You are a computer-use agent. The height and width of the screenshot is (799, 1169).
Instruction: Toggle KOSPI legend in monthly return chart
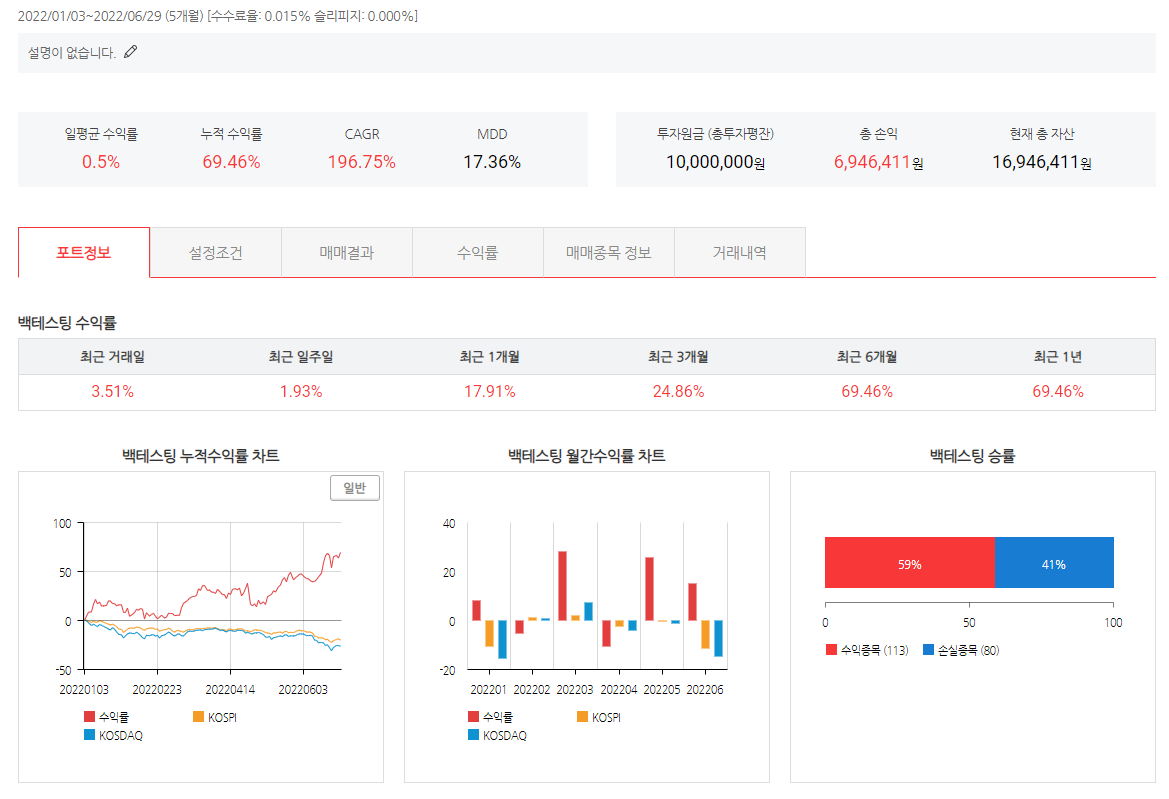tap(599, 717)
